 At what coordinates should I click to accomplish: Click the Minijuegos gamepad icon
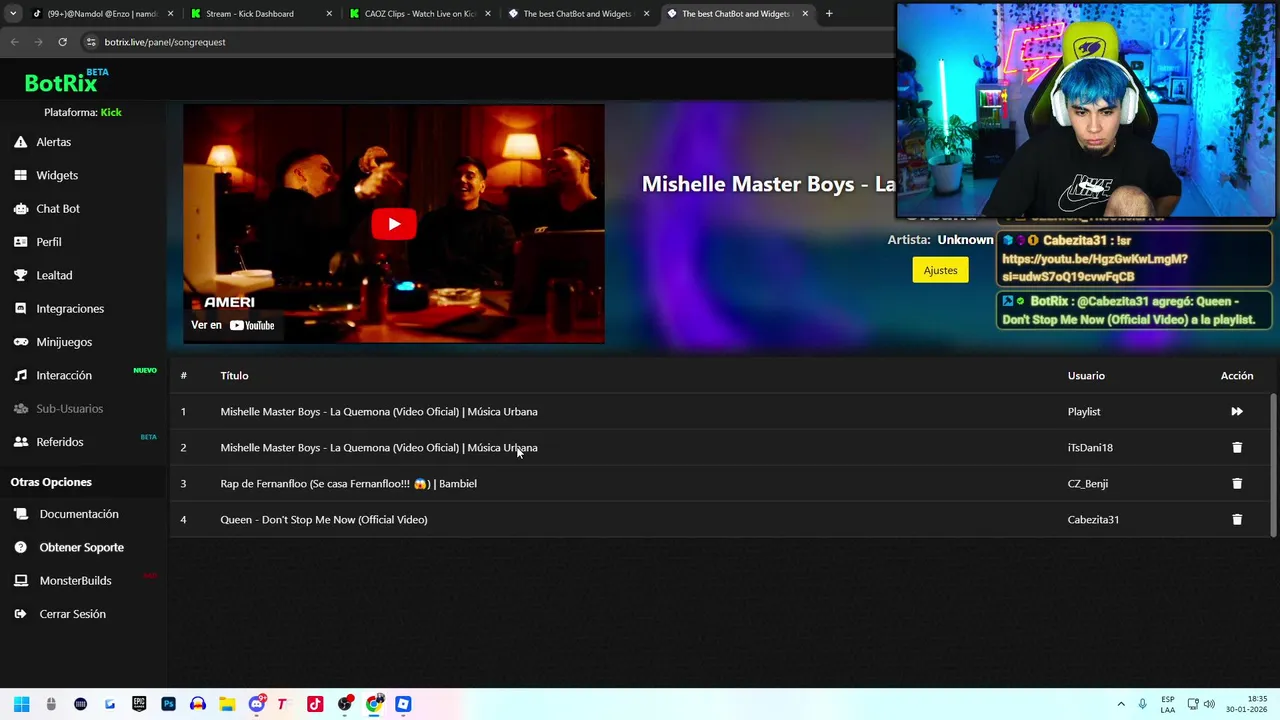click(x=20, y=342)
